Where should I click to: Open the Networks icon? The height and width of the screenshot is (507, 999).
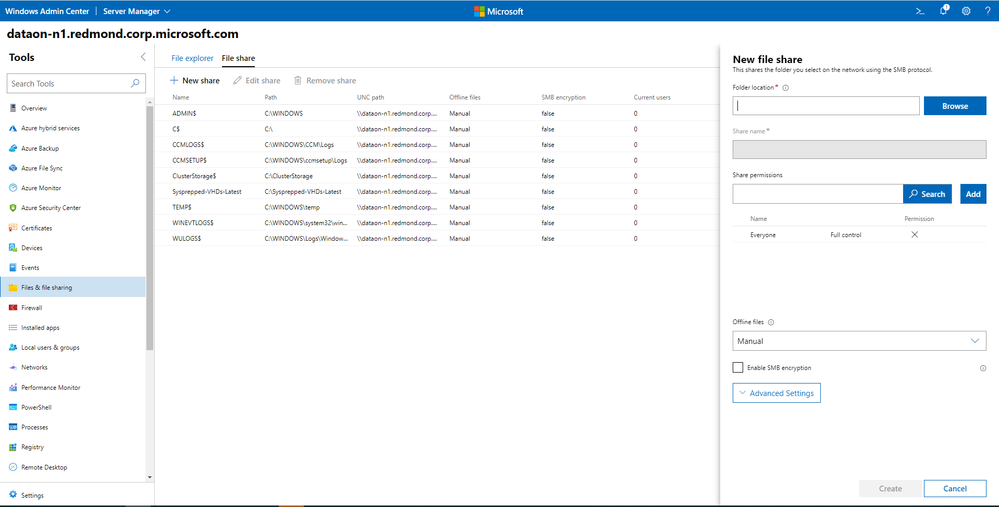[x=13, y=367]
